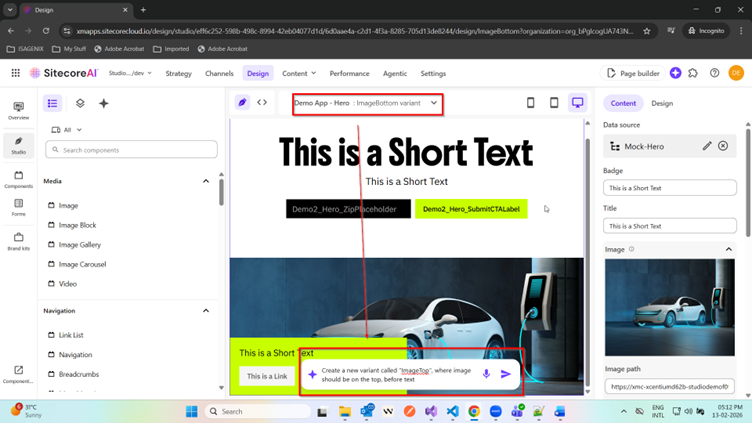This screenshot has height=423, width=752.
Task: Open Overview in the left sidebar
Action: click(18, 110)
